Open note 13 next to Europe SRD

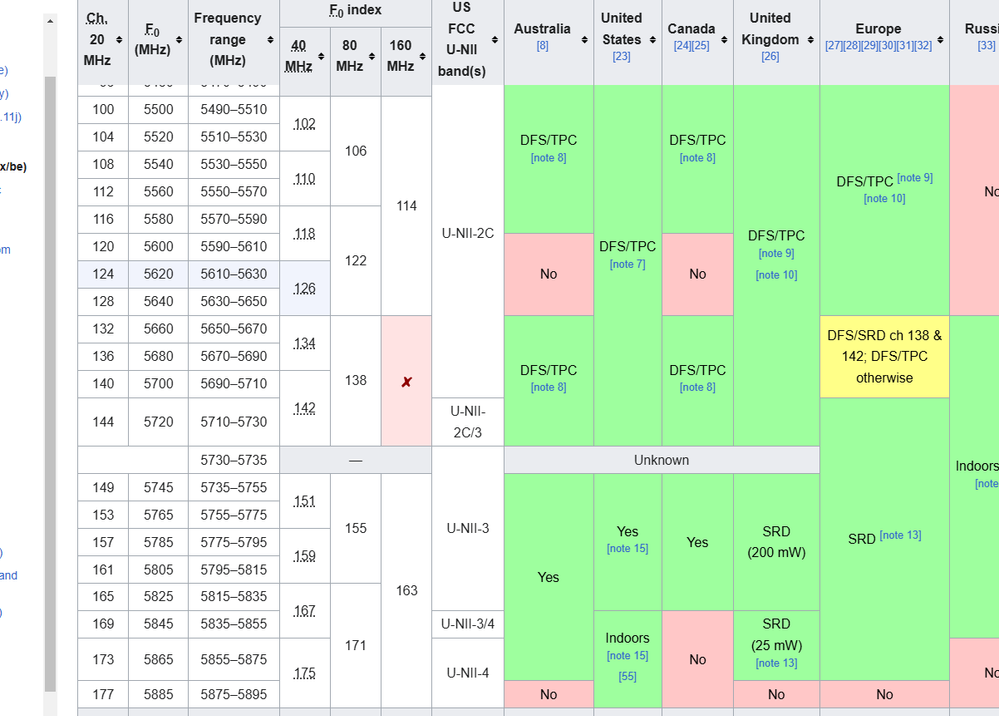pyautogui.click(x=900, y=535)
